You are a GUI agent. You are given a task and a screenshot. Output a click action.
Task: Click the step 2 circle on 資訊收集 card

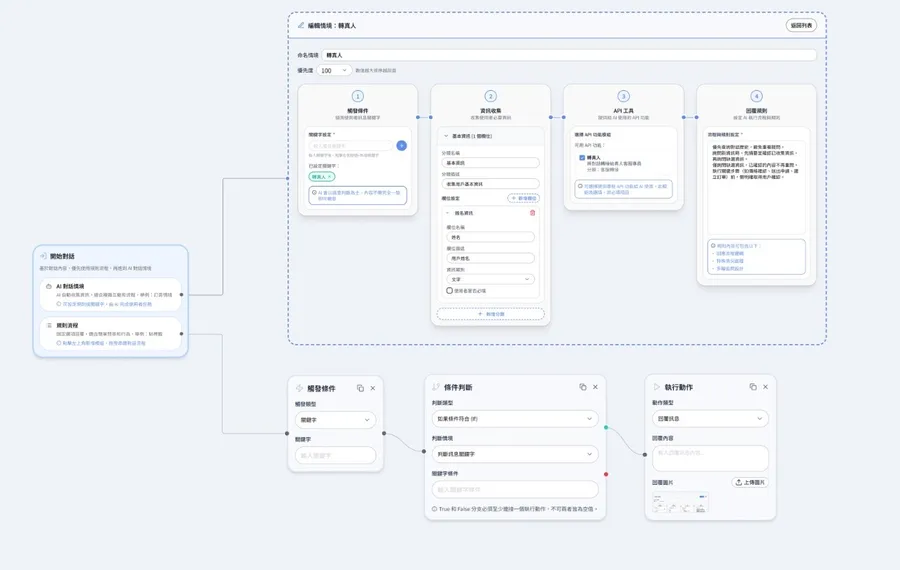[x=490, y=96]
